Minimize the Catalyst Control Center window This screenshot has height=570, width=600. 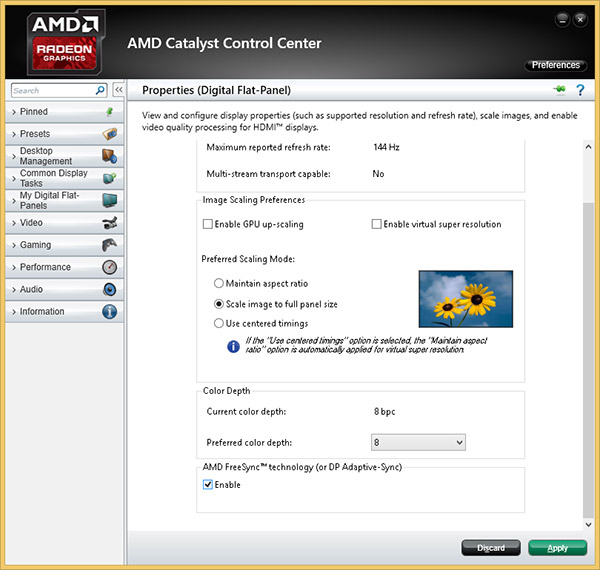coord(562,20)
